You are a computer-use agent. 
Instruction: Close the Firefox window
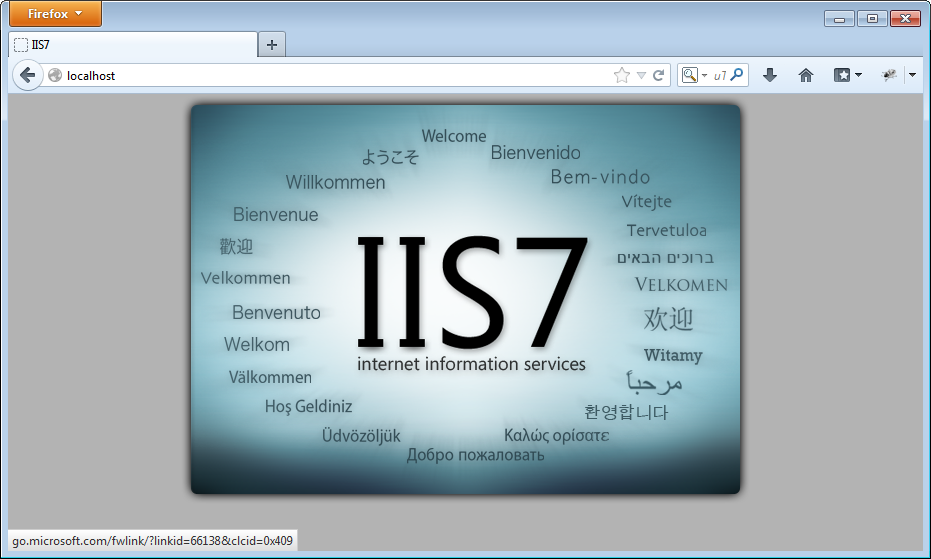pyautogui.click(x=905, y=19)
